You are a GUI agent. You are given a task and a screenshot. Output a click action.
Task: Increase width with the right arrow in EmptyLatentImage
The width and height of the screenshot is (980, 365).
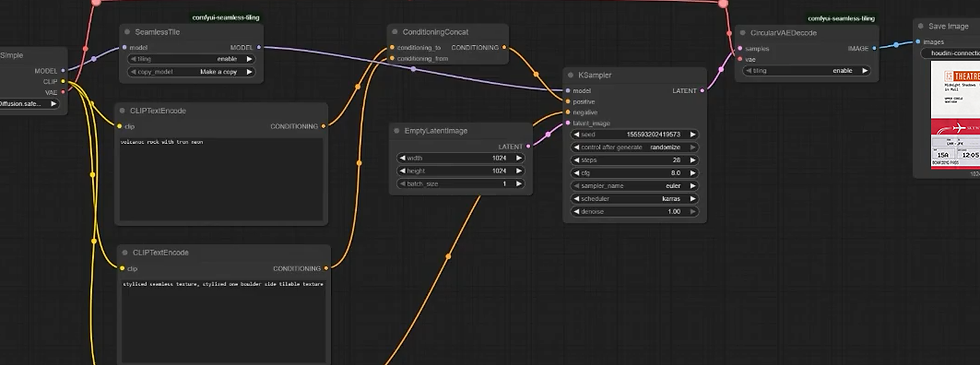[x=518, y=158]
